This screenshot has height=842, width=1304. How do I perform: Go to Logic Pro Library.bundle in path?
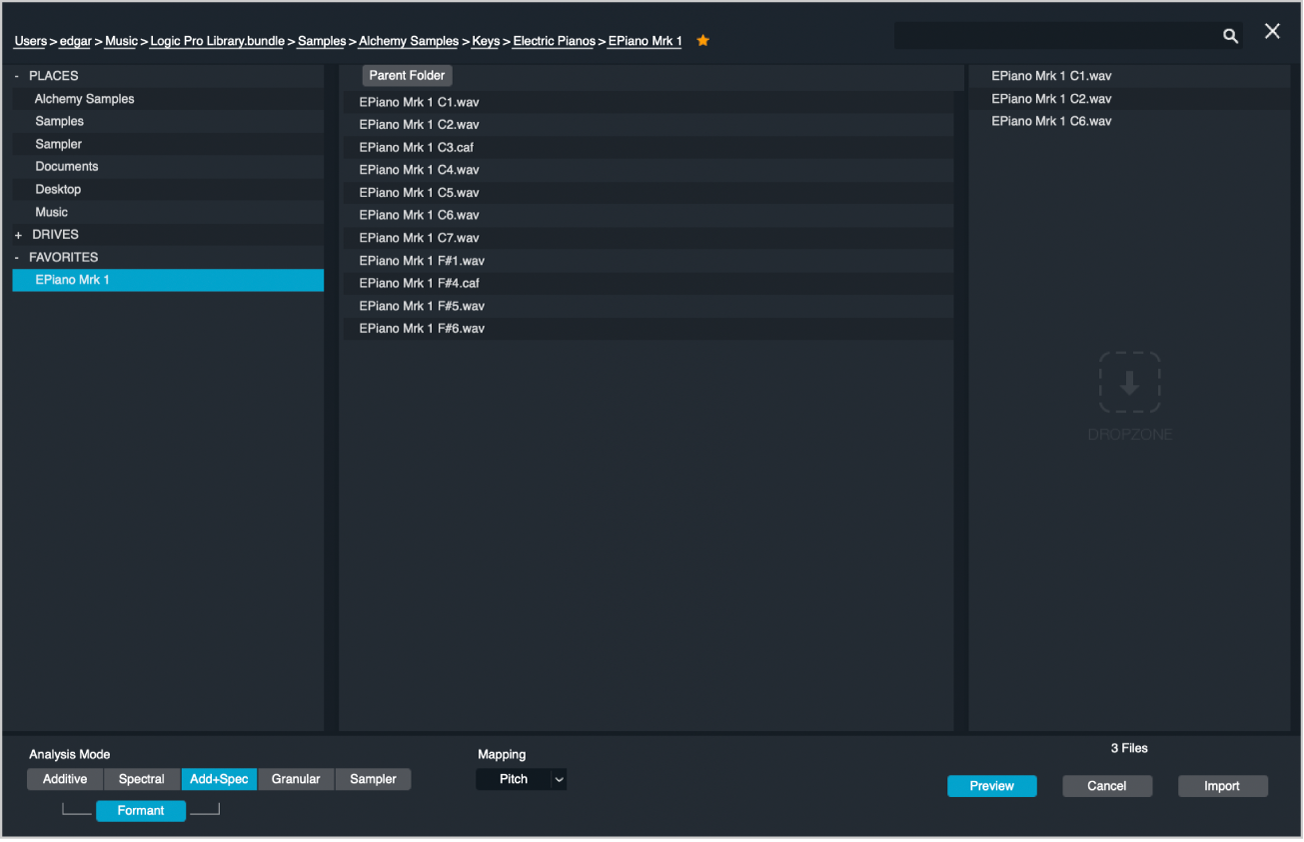coord(218,41)
